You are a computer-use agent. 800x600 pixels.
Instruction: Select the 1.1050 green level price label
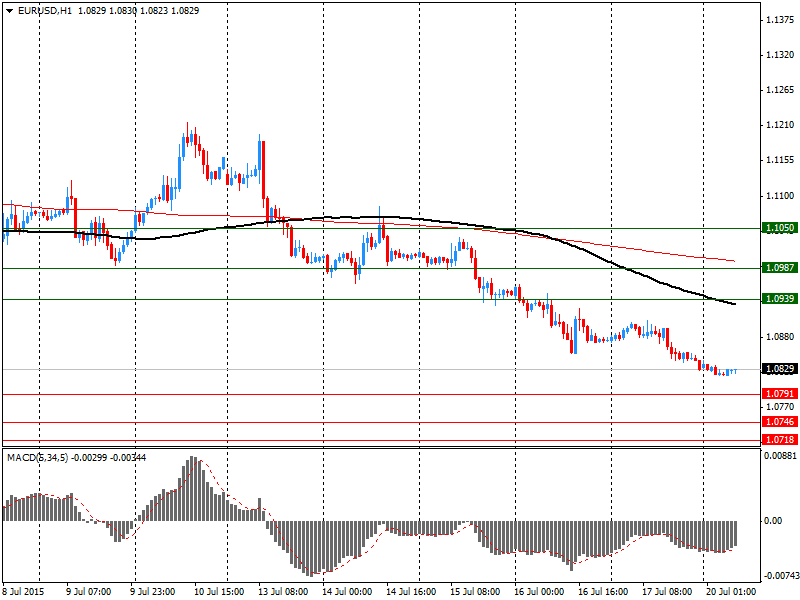(x=780, y=228)
